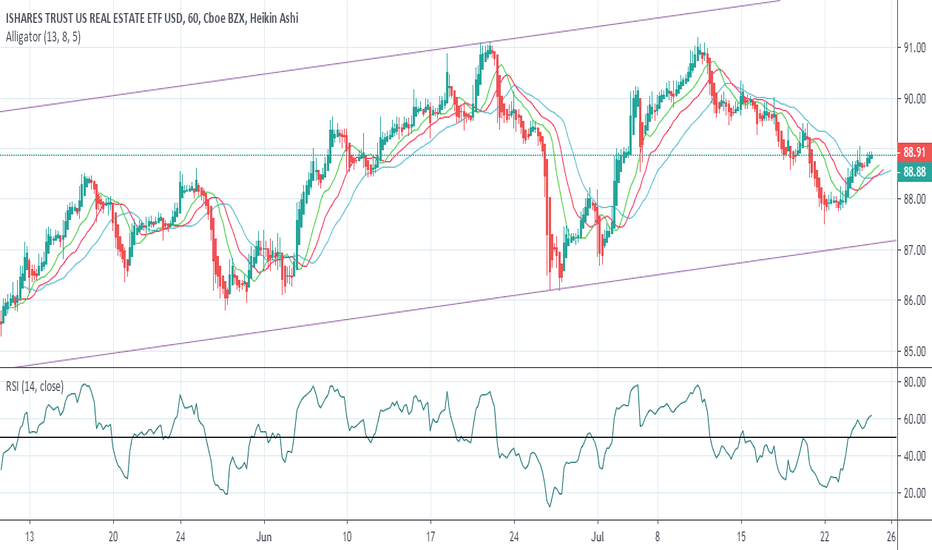Image resolution: width=932 pixels, height=550 pixels.
Task: Click the 24 date label before Jun
Action: (180, 537)
